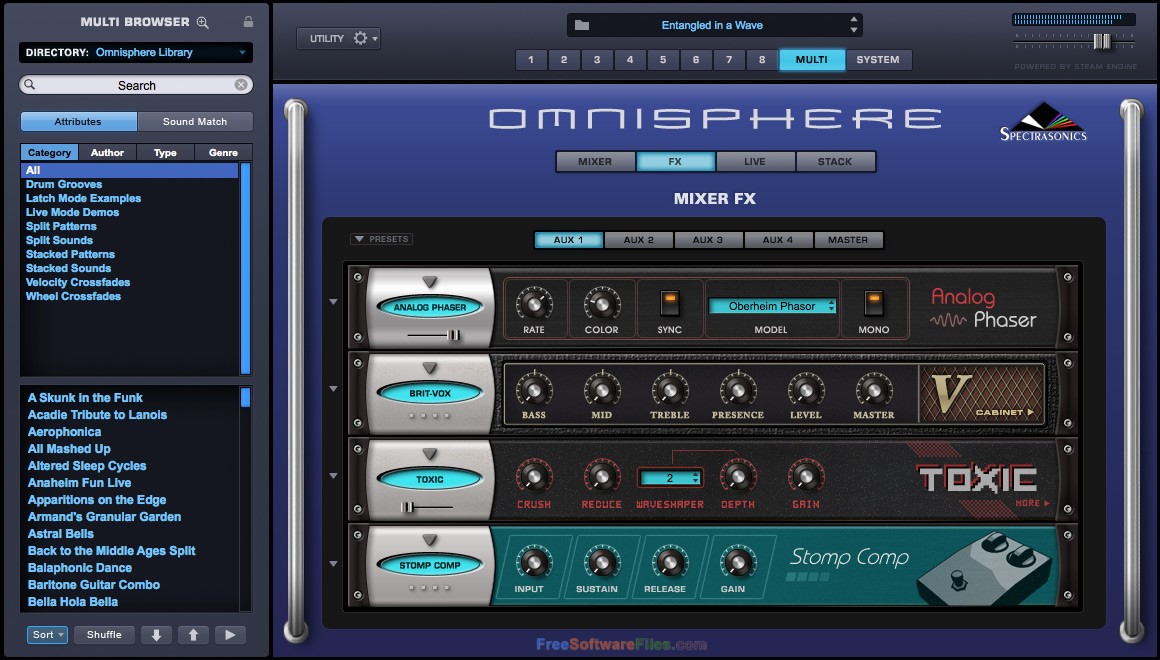Click the Utility gear icon
This screenshot has height=660, width=1160.
[x=360, y=38]
